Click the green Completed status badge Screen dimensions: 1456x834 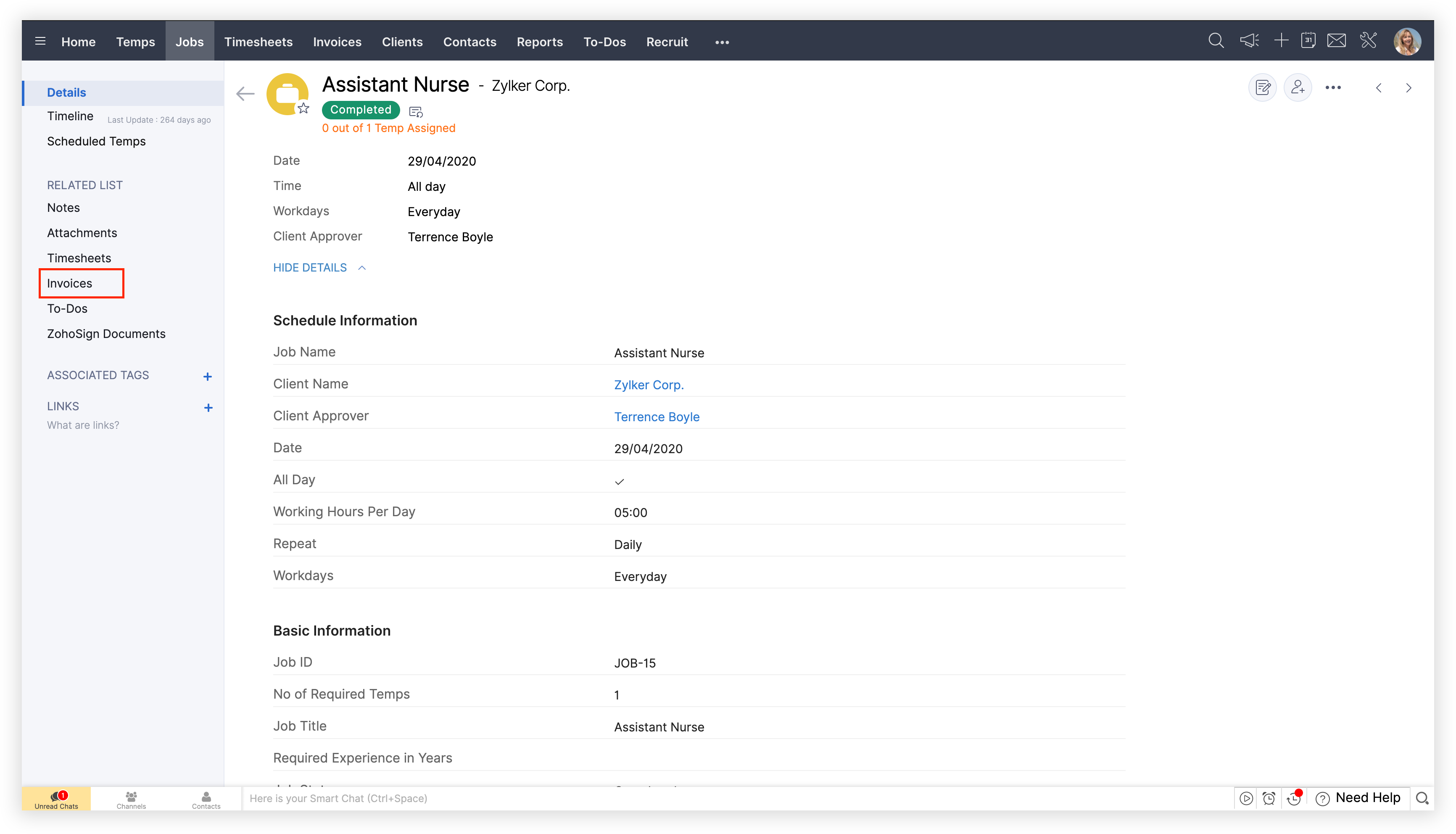[361, 109]
